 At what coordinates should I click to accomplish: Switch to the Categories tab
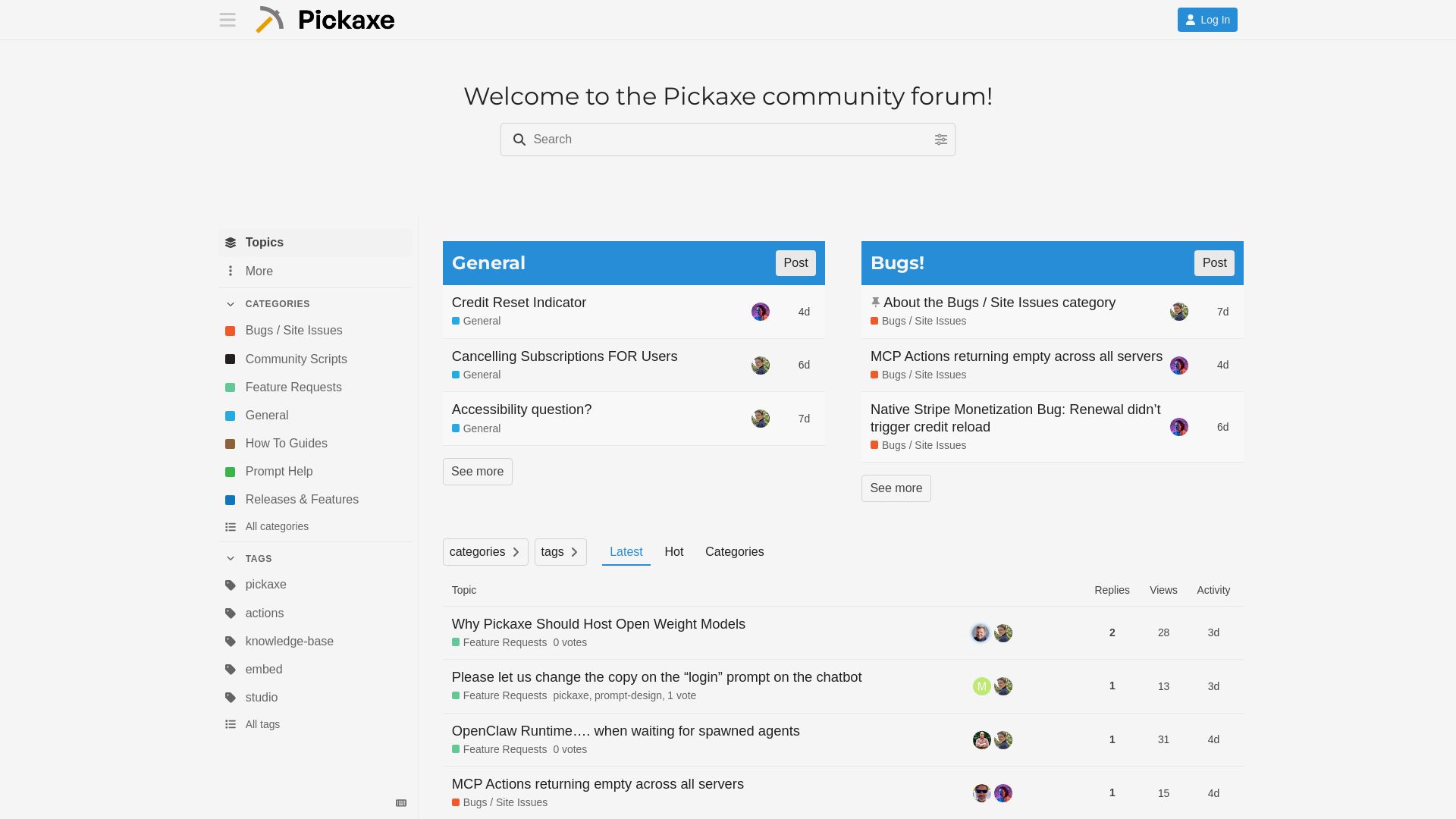point(735,552)
